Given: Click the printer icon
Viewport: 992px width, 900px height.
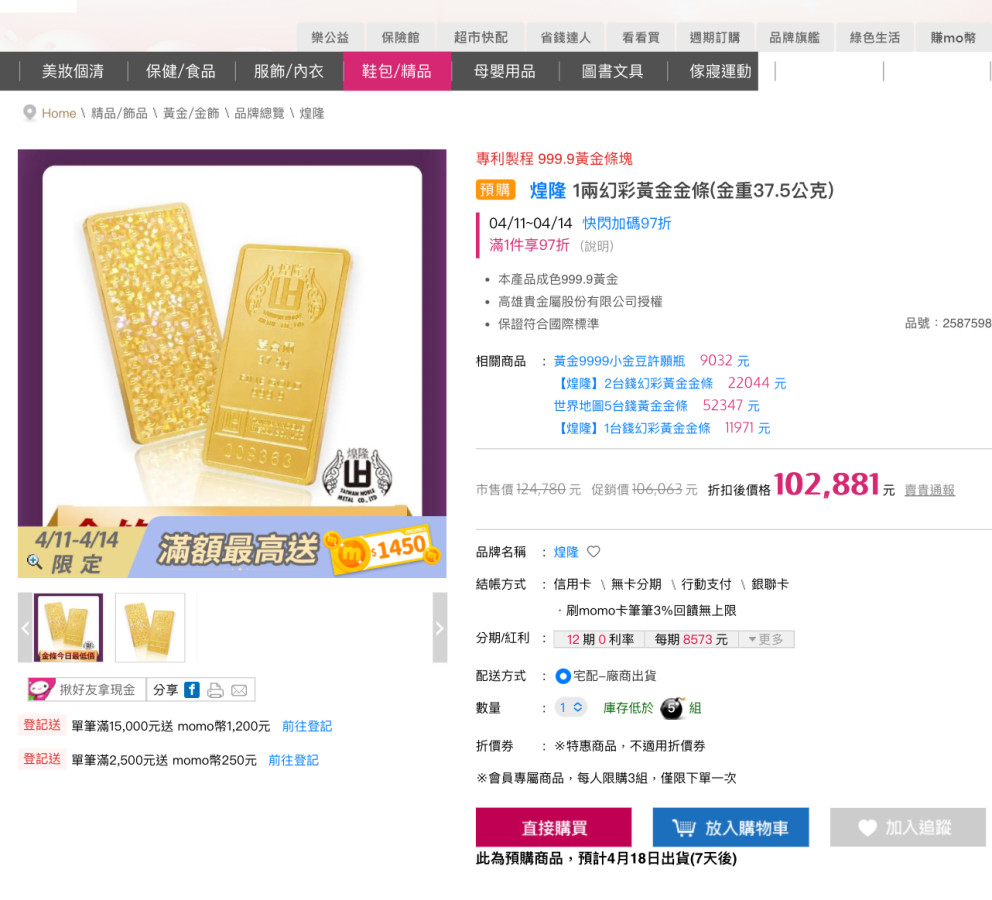Looking at the screenshot, I should coord(215,690).
